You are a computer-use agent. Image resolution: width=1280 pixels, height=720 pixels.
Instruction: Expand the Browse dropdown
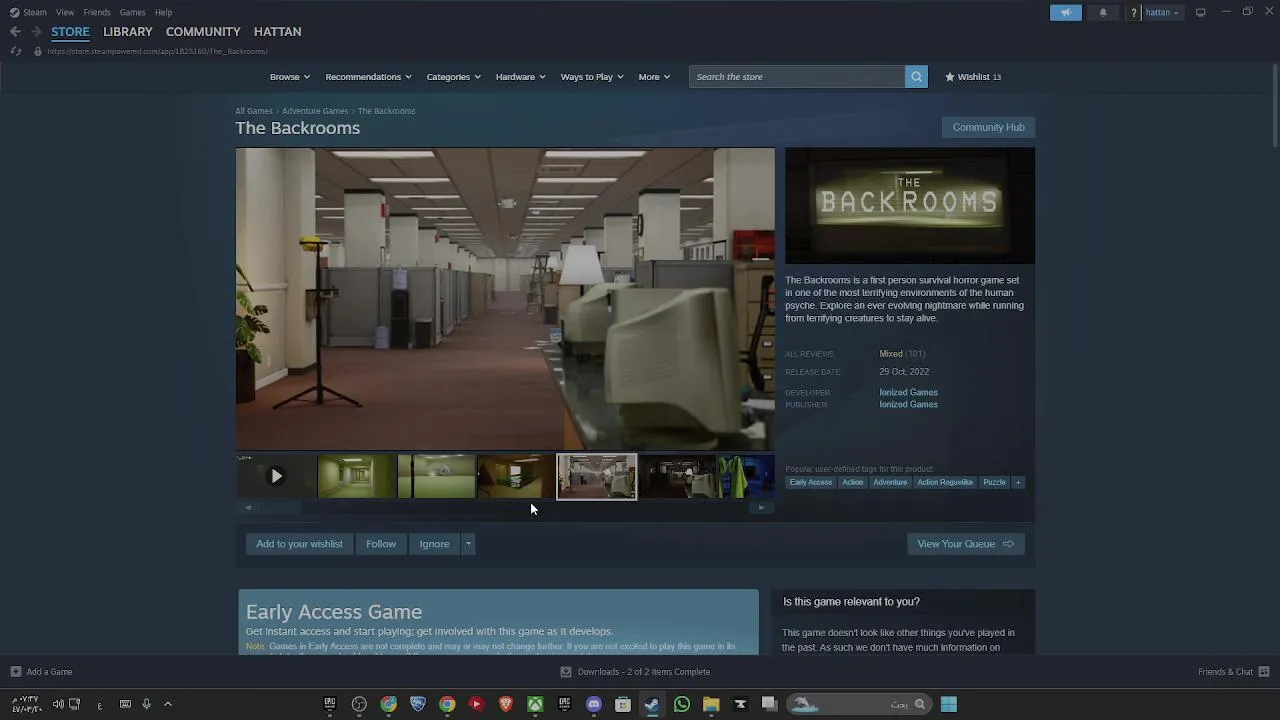click(x=290, y=77)
